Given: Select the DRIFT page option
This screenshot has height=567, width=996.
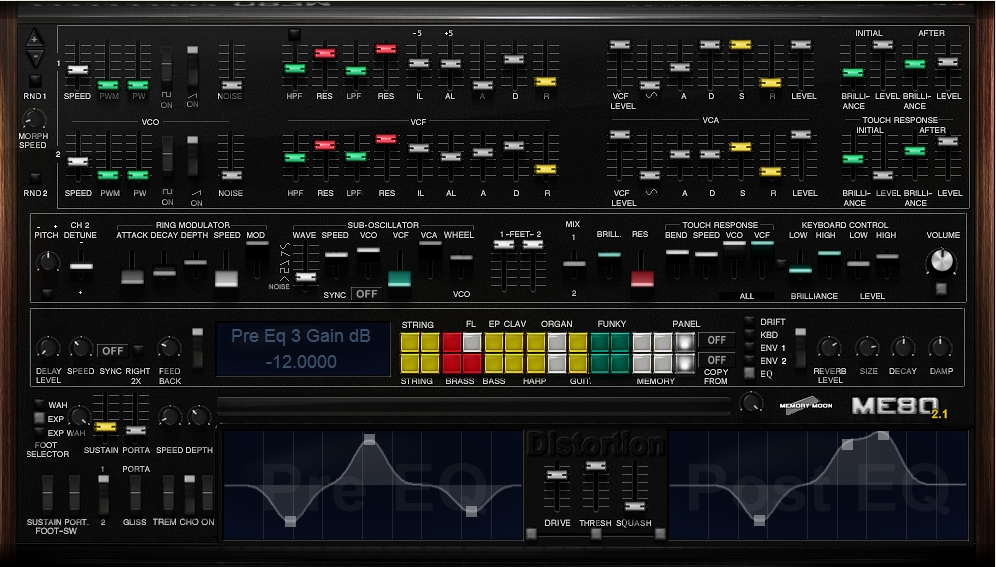Looking at the screenshot, I should (750, 322).
